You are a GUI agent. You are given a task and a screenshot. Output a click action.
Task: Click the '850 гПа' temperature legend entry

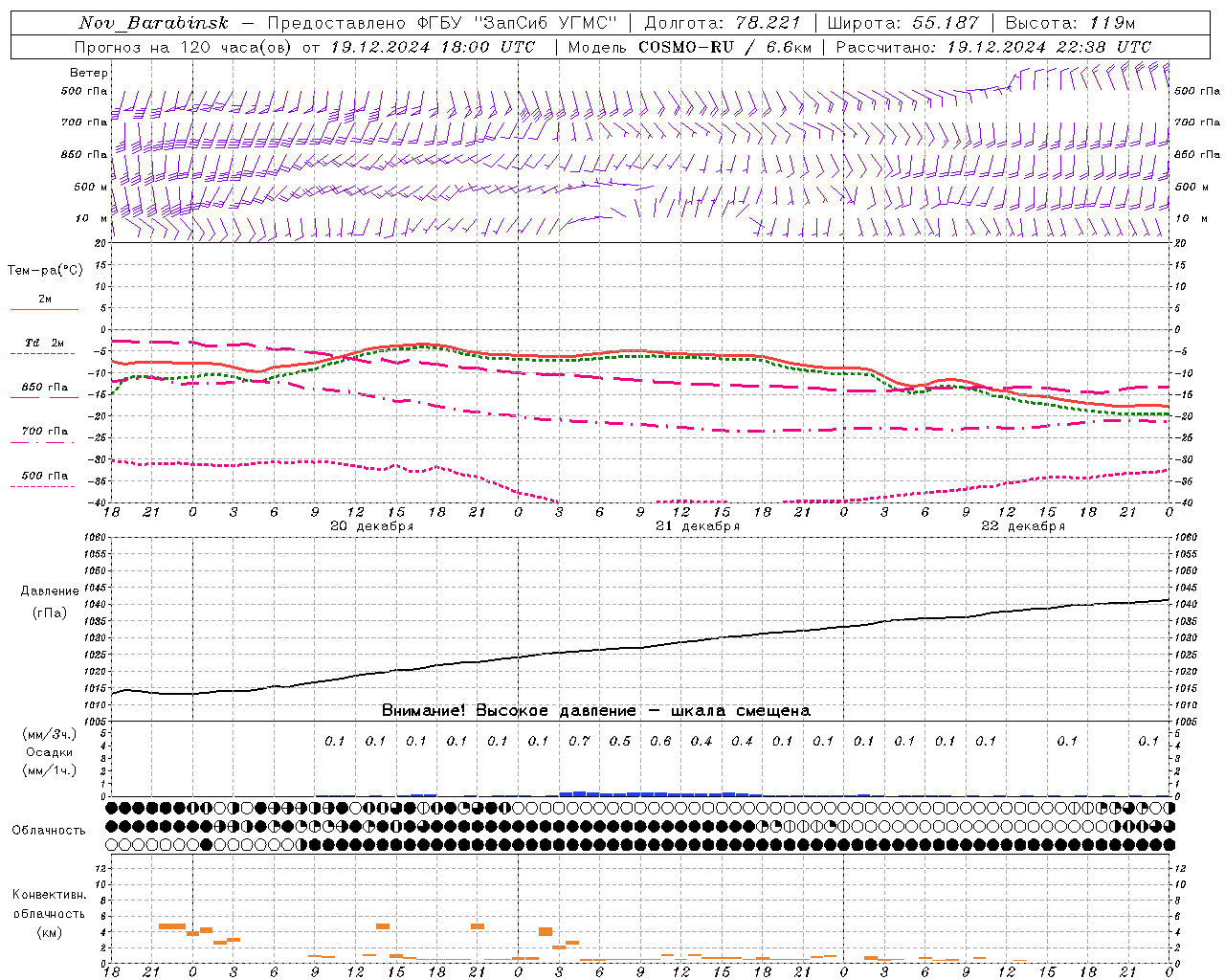45,388
